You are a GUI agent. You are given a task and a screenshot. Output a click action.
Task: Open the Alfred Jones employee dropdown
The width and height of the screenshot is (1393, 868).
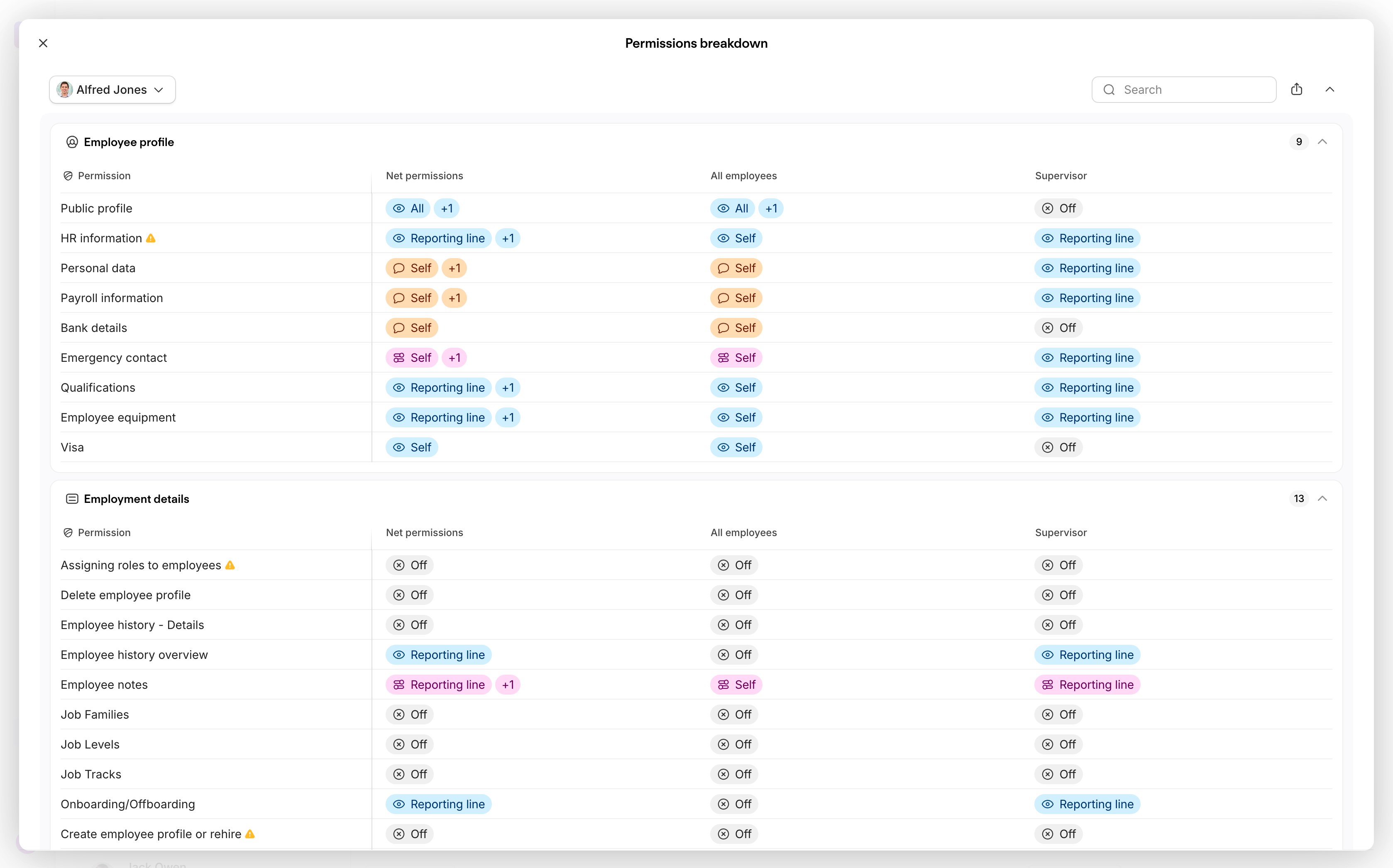(112, 90)
